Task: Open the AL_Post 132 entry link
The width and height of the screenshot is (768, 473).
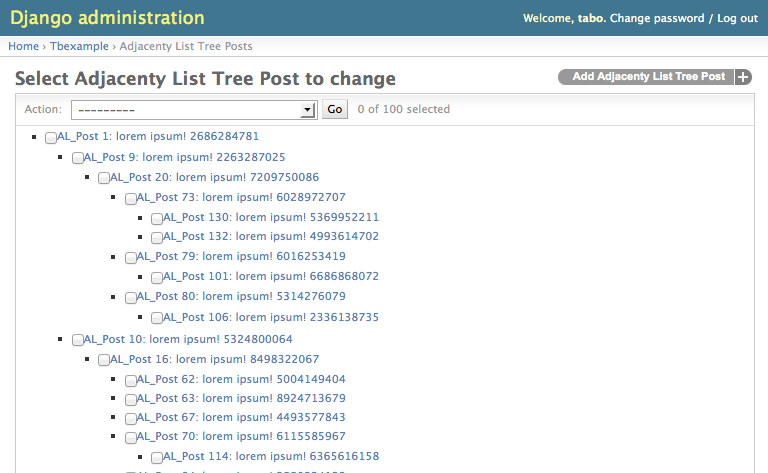Action: [x=271, y=237]
